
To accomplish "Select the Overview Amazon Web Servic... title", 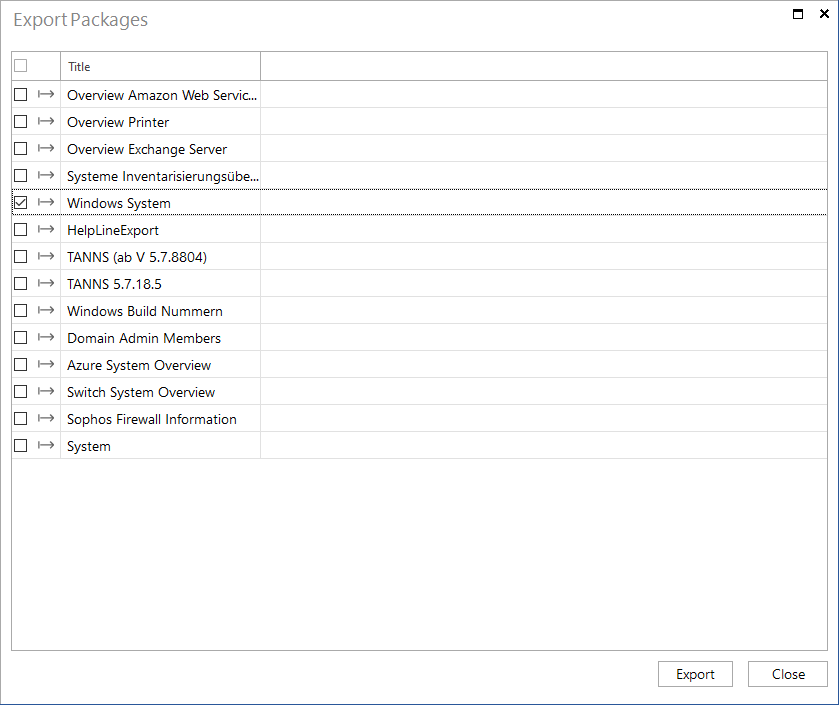I will (162, 95).
